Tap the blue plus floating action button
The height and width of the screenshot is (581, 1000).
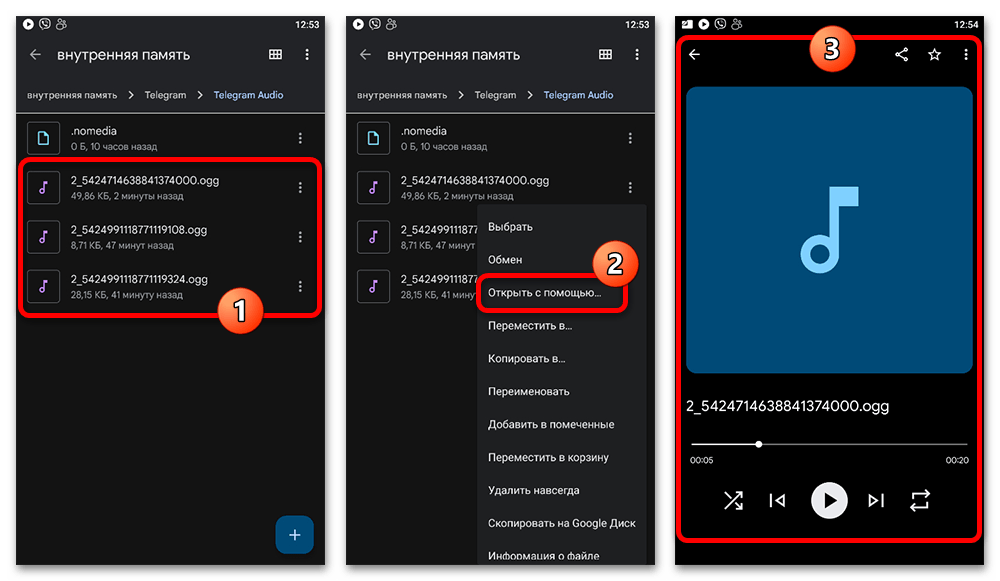(x=295, y=534)
